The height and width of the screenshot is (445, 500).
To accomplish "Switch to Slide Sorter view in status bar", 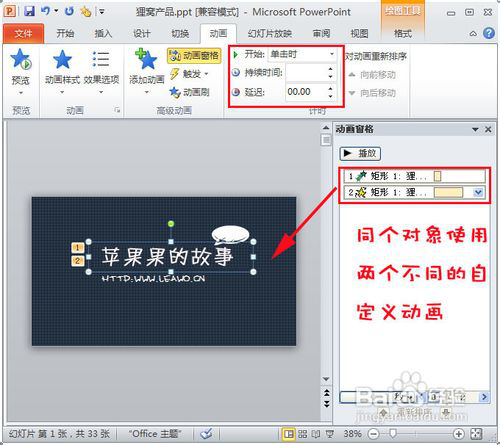I will 303,434.
